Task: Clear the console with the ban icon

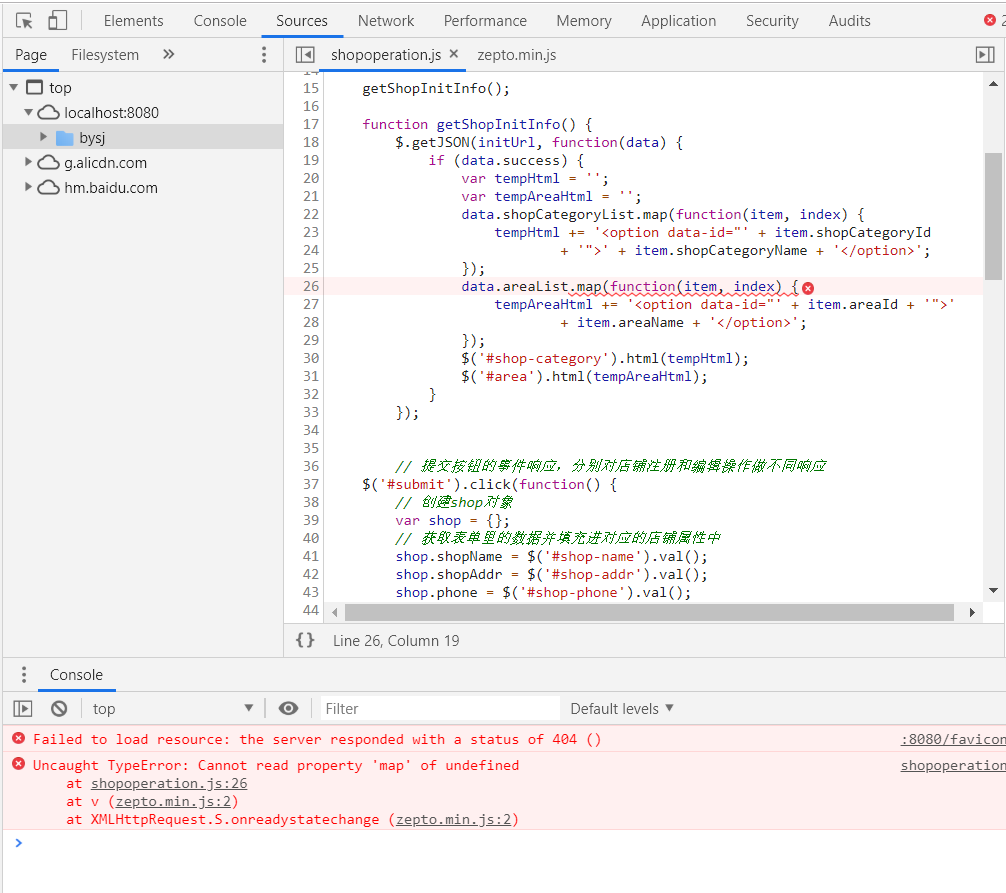Action: click(x=59, y=708)
